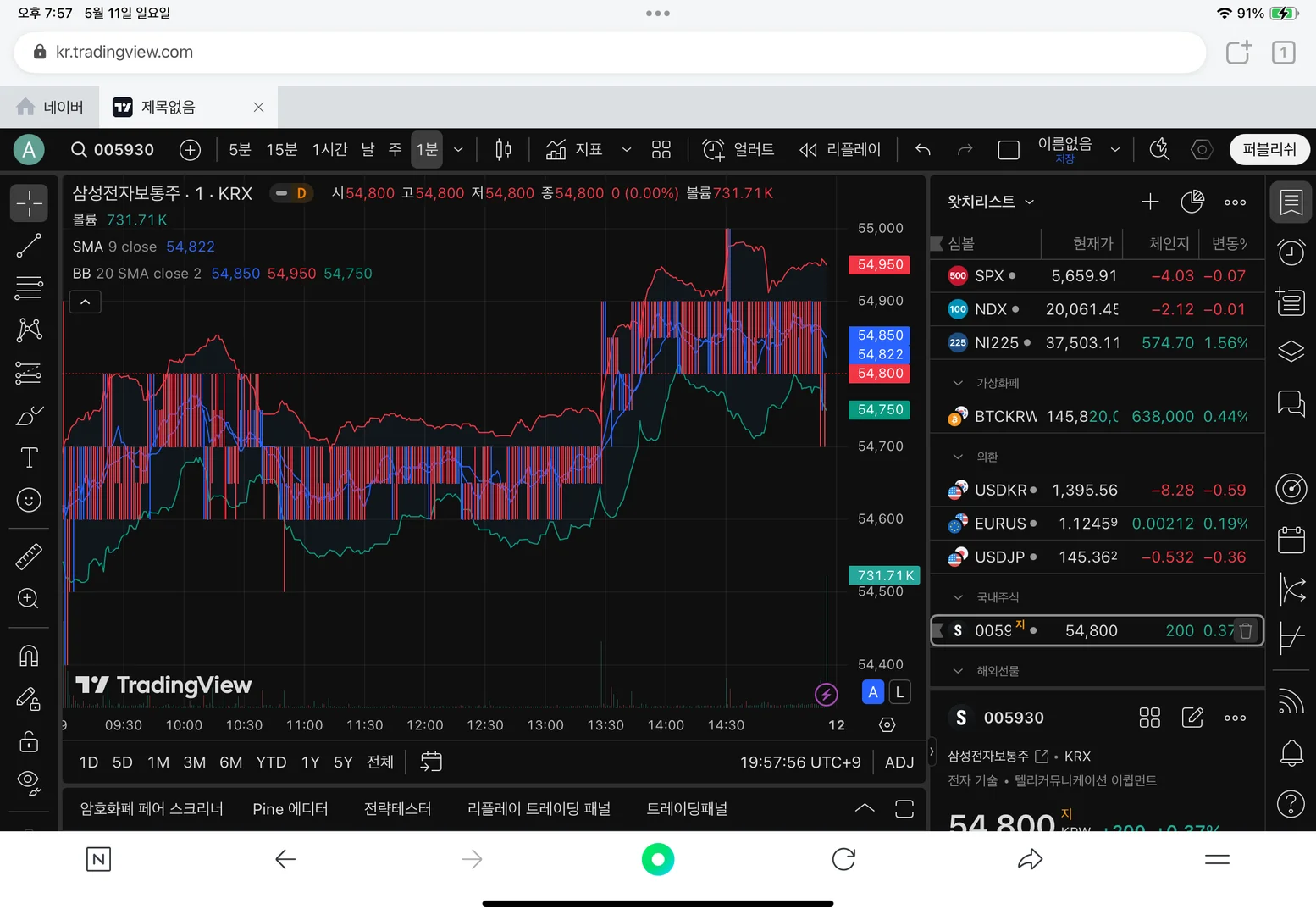
Task: Open the 이름없음 layout management dropdown
Action: click(x=1115, y=150)
